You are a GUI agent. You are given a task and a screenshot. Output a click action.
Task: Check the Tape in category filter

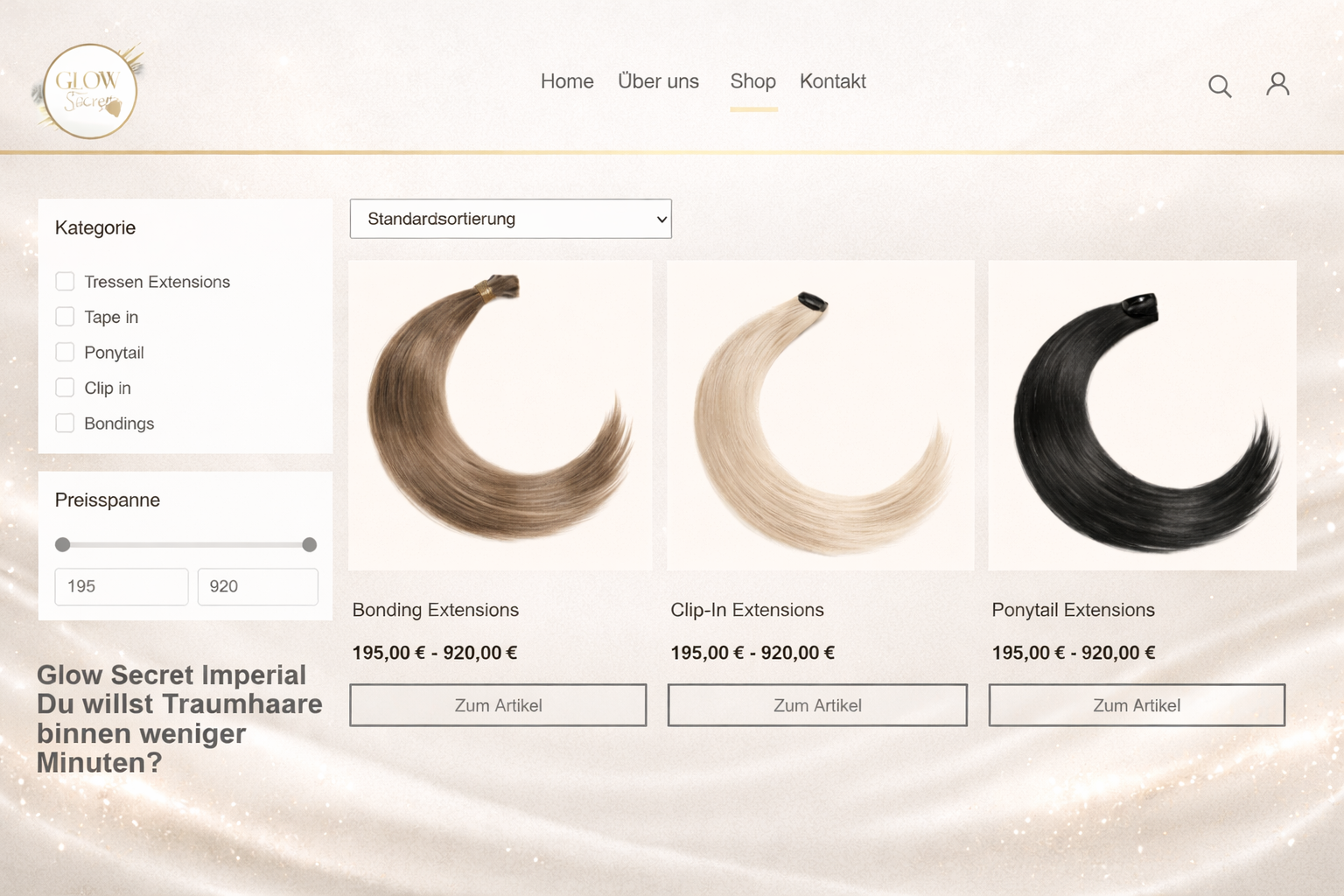point(65,317)
